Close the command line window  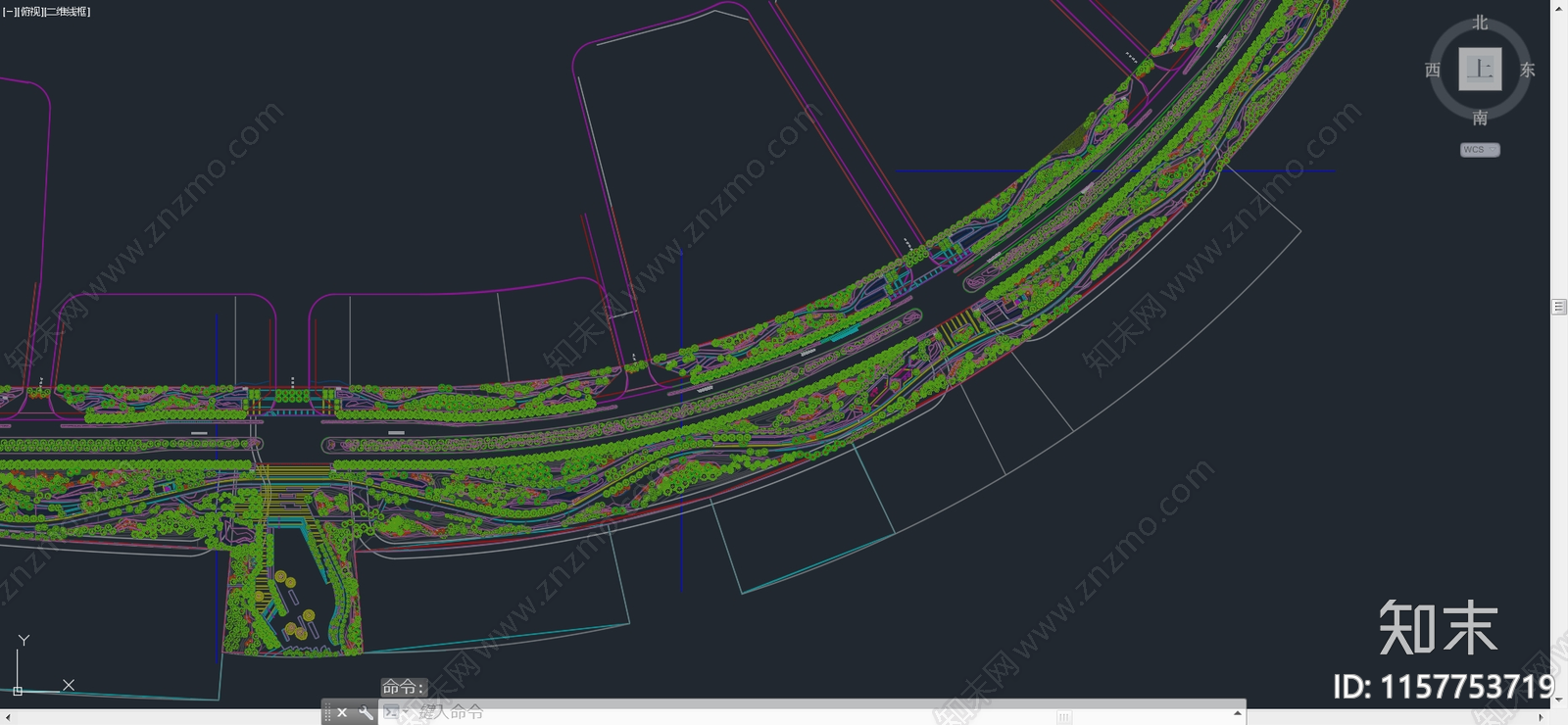(x=342, y=712)
